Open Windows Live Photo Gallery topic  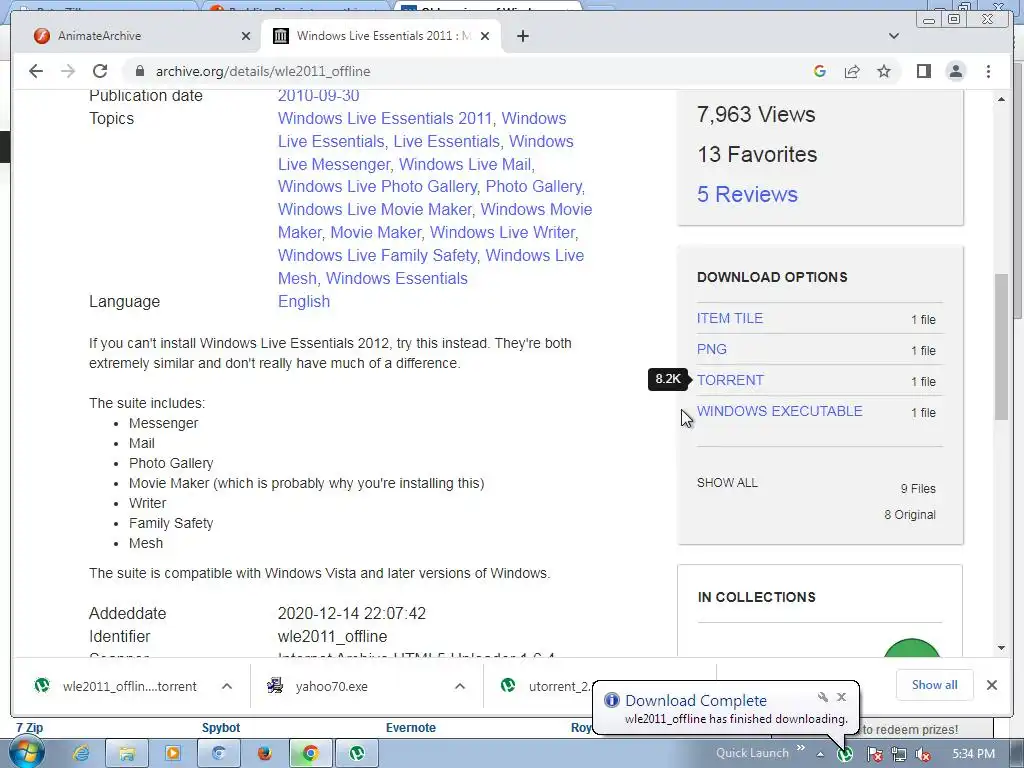[x=377, y=186]
